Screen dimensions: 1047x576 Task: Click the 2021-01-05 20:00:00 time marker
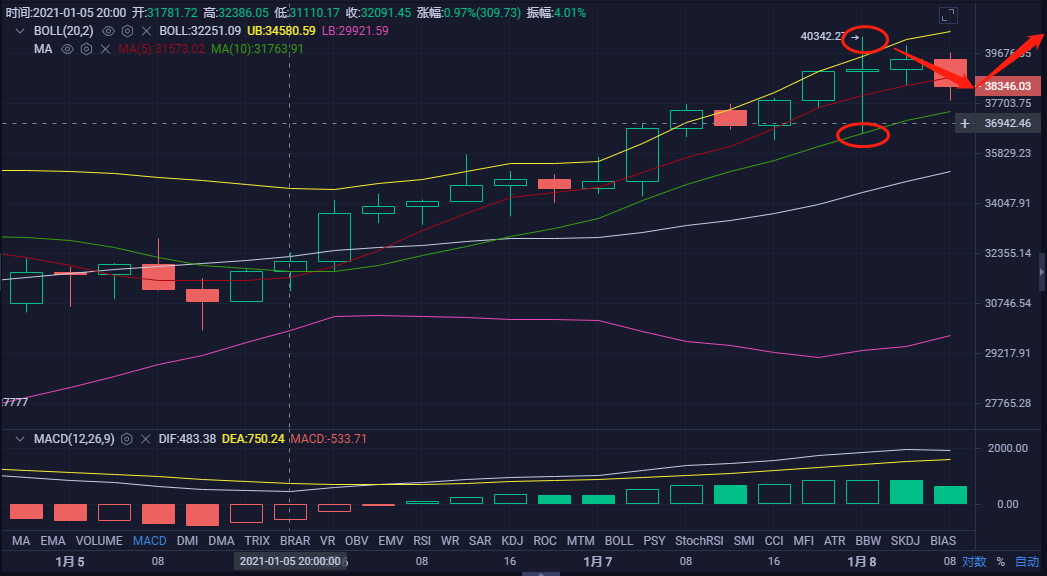pyautogui.click(x=290, y=561)
